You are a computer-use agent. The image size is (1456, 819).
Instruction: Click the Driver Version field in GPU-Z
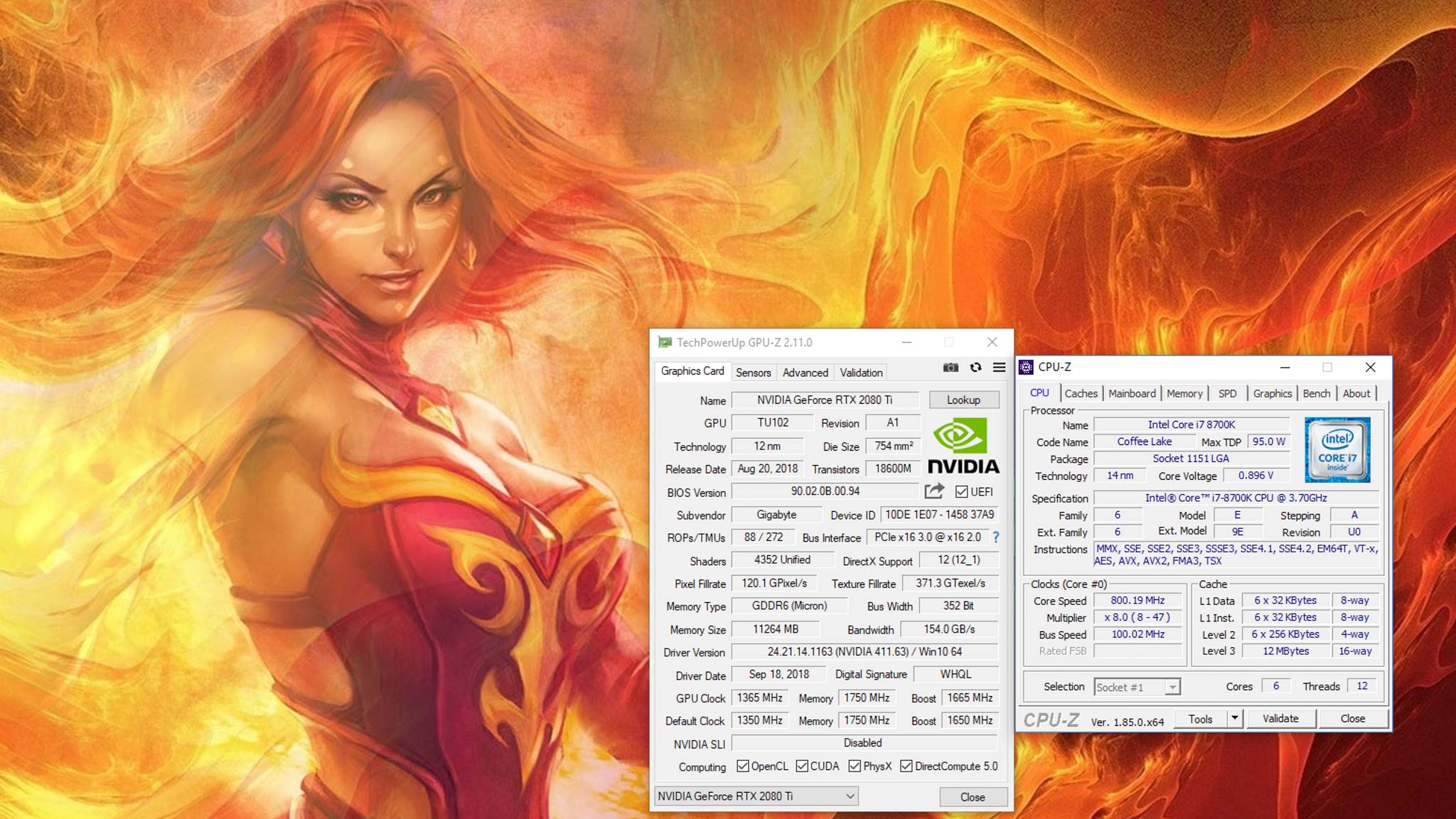(x=864, y=651)
